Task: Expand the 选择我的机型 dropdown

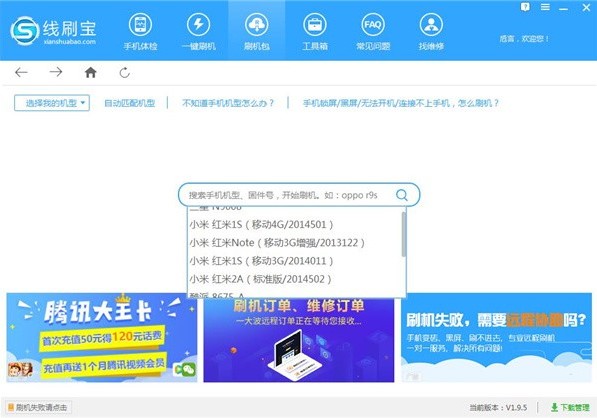Action: [52, 103]
